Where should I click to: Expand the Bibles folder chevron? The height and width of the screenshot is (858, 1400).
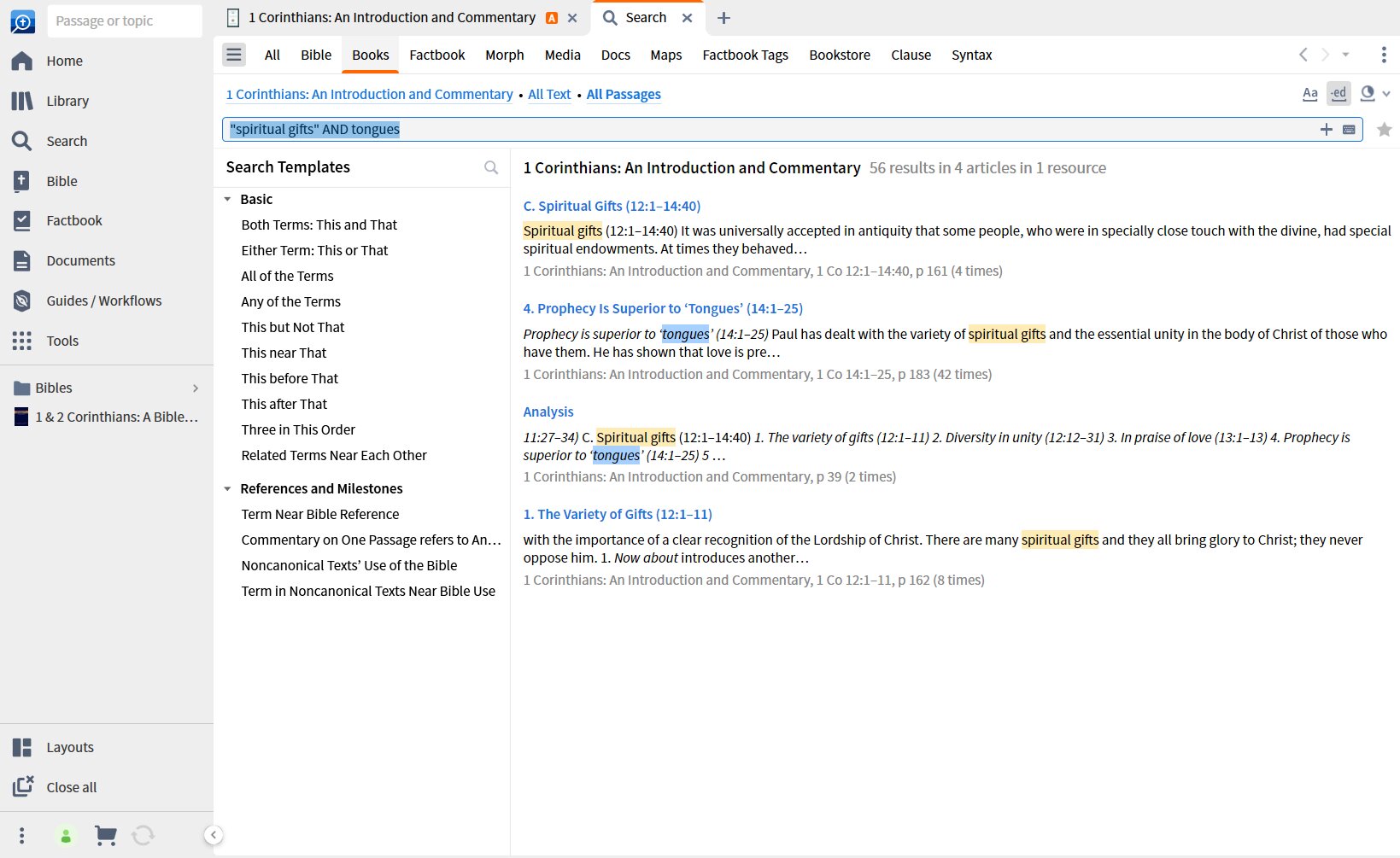(x=196, y=388)
